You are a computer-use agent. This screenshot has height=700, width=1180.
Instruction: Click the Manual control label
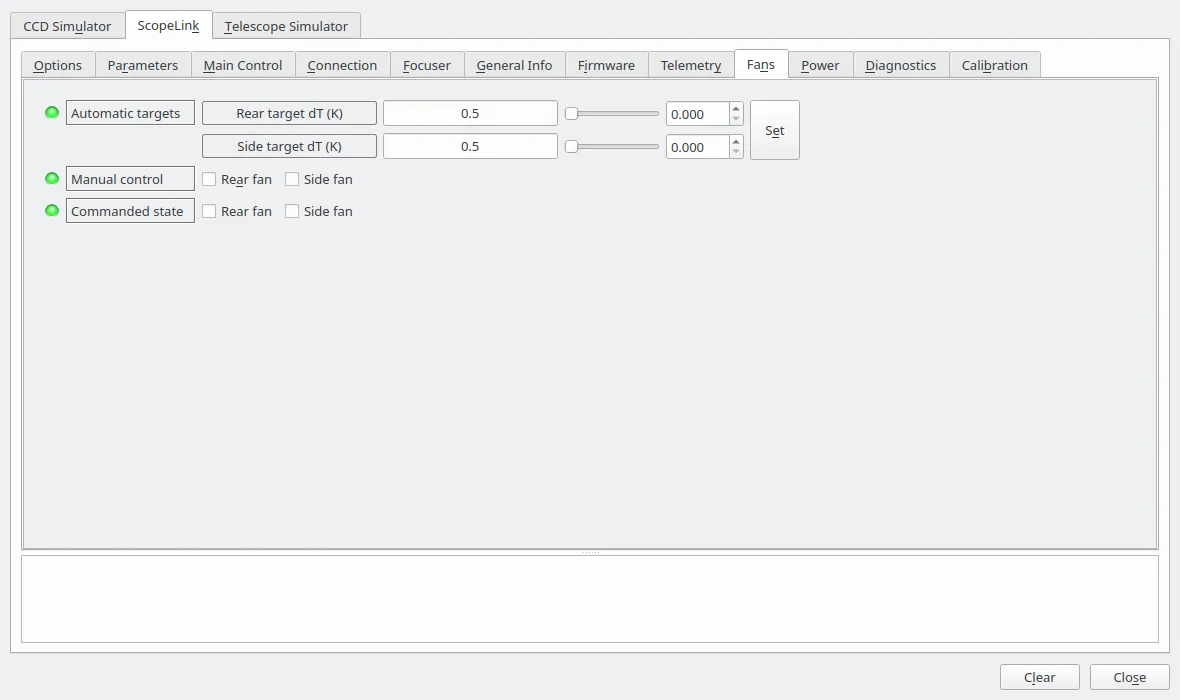click(130, 179)
